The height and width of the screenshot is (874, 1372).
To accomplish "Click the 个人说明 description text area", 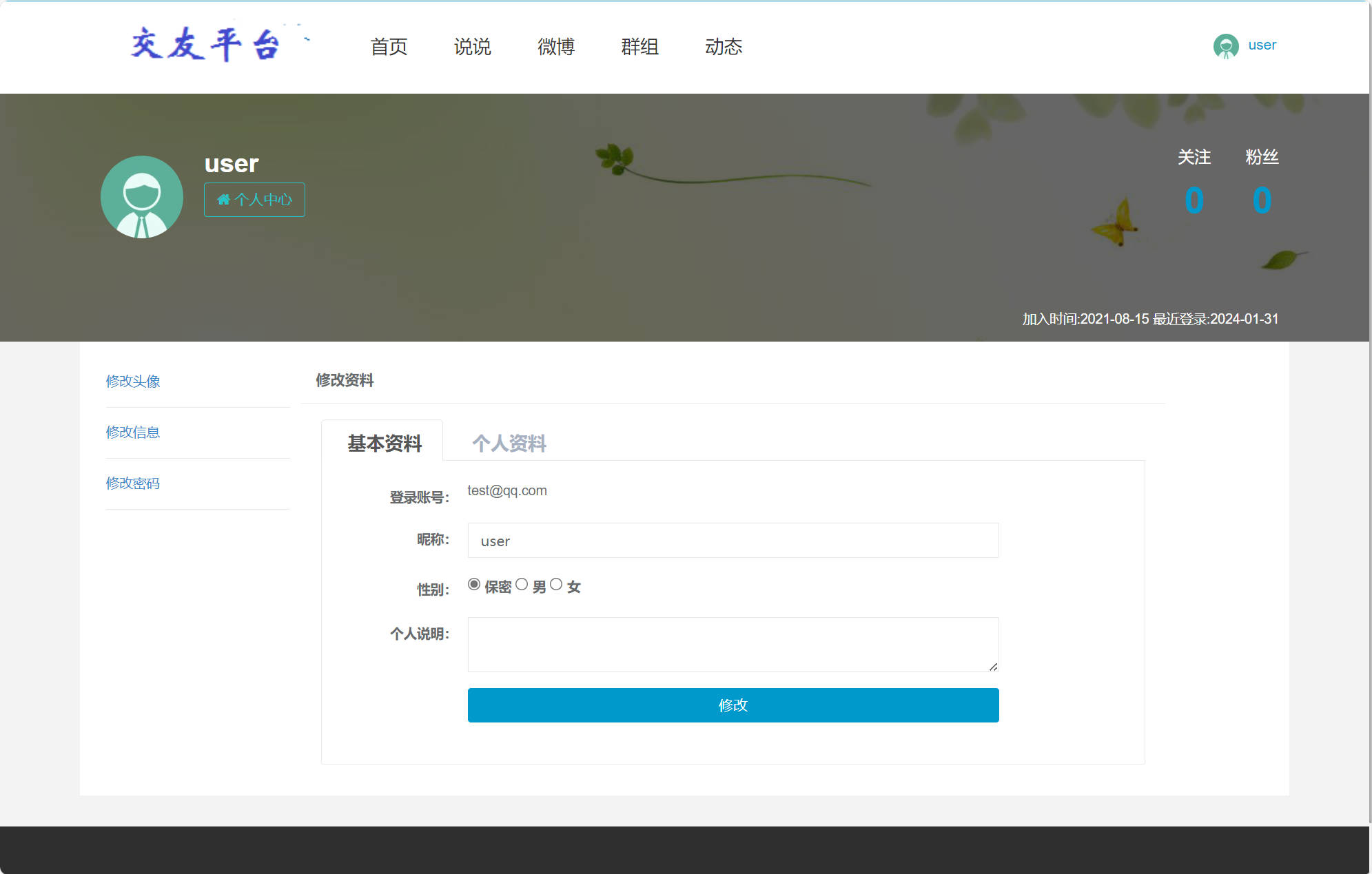I will point(733,644).
